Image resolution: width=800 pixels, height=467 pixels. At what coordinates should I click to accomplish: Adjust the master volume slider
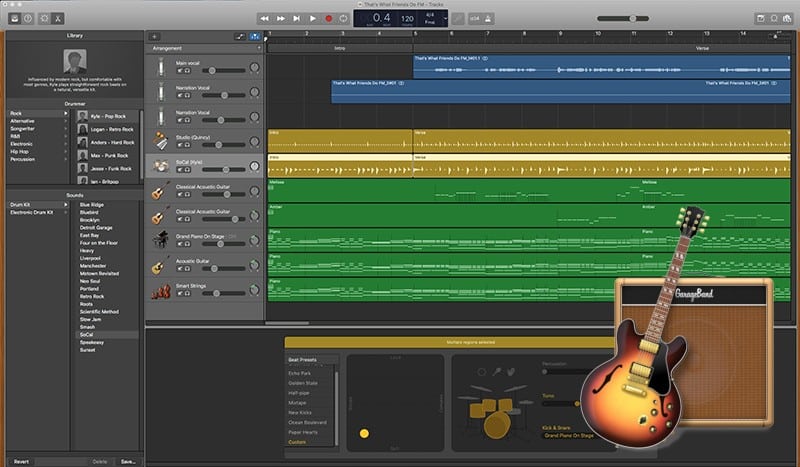tap(623, 18)
